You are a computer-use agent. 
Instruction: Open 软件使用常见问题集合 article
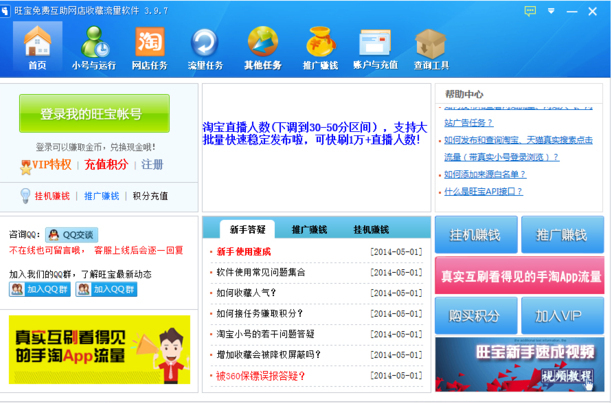coord(261,272)
